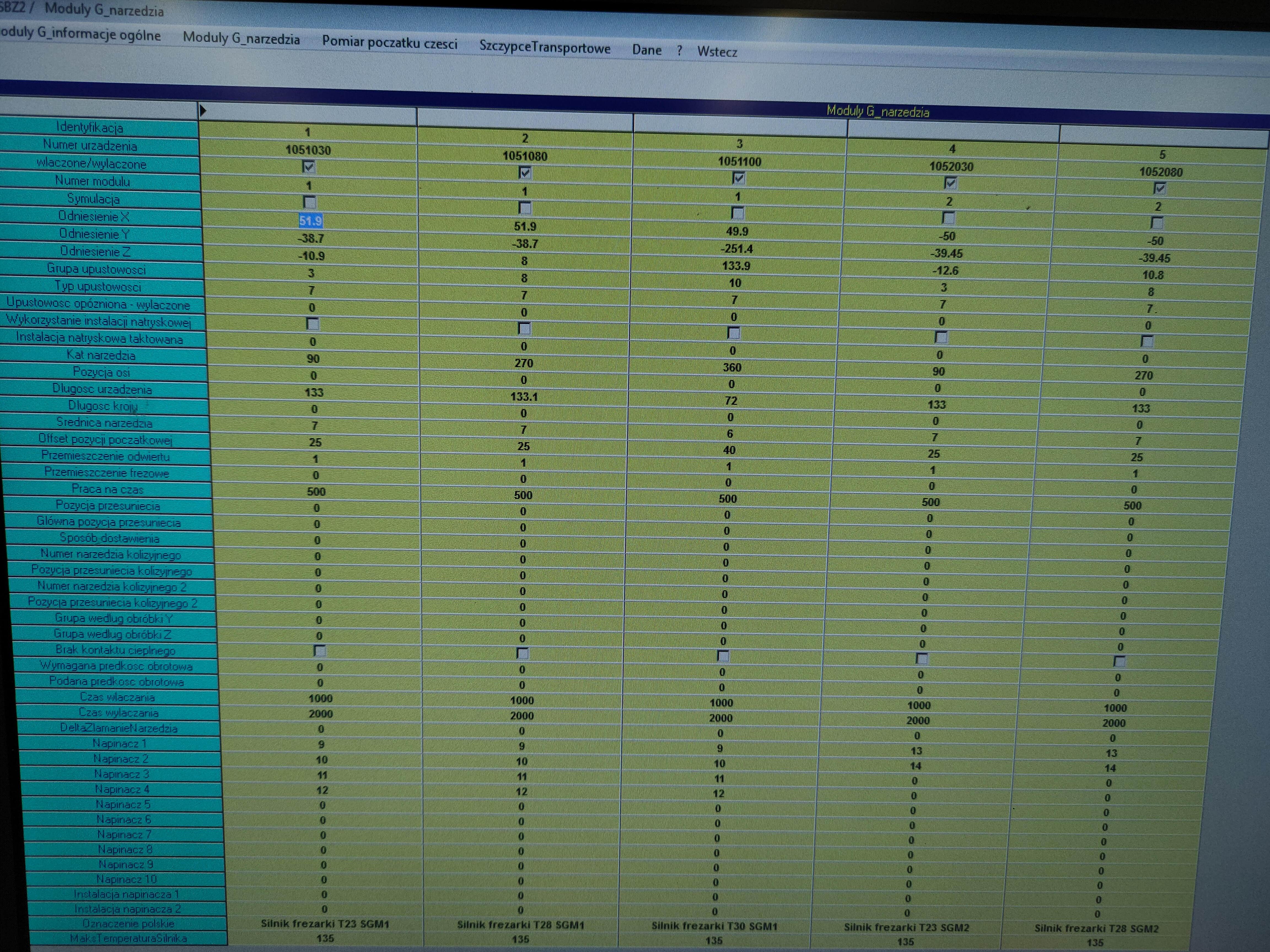Select Dlugosc urzadzenia value 133.1
Image resolution: width=1270 pixels, height=952 pixels.
pyautogui.click(x=524, y=396)
